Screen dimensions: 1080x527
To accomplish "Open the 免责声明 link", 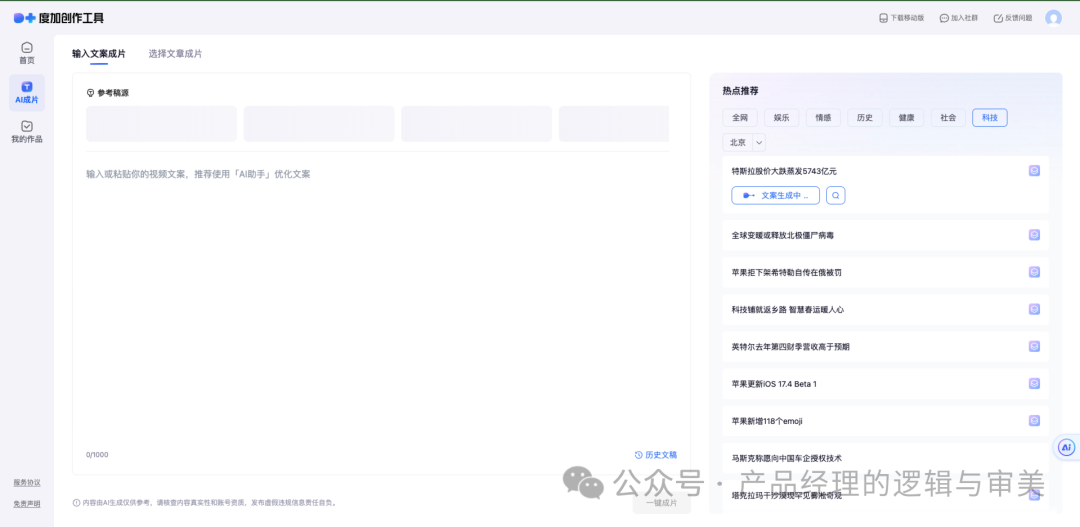I will tap(27, 504).
